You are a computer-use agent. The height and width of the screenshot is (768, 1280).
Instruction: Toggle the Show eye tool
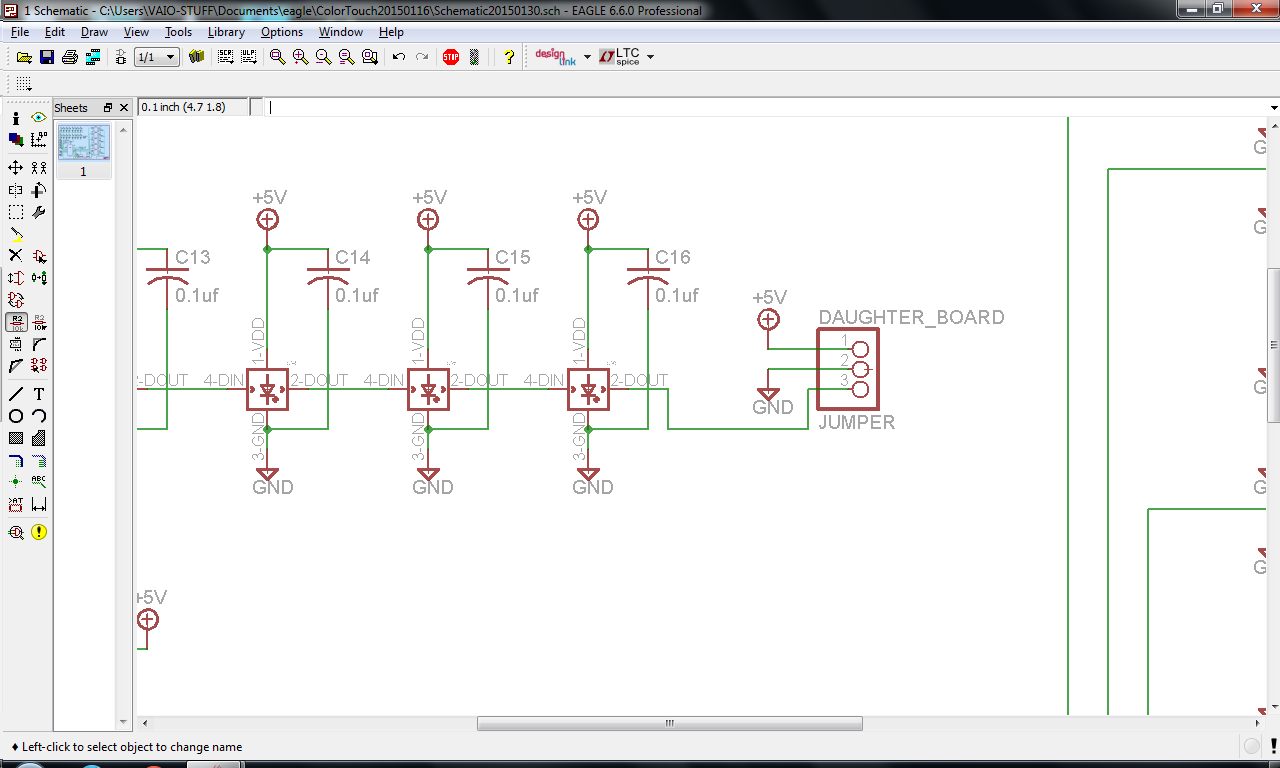[x=39, y=118]
